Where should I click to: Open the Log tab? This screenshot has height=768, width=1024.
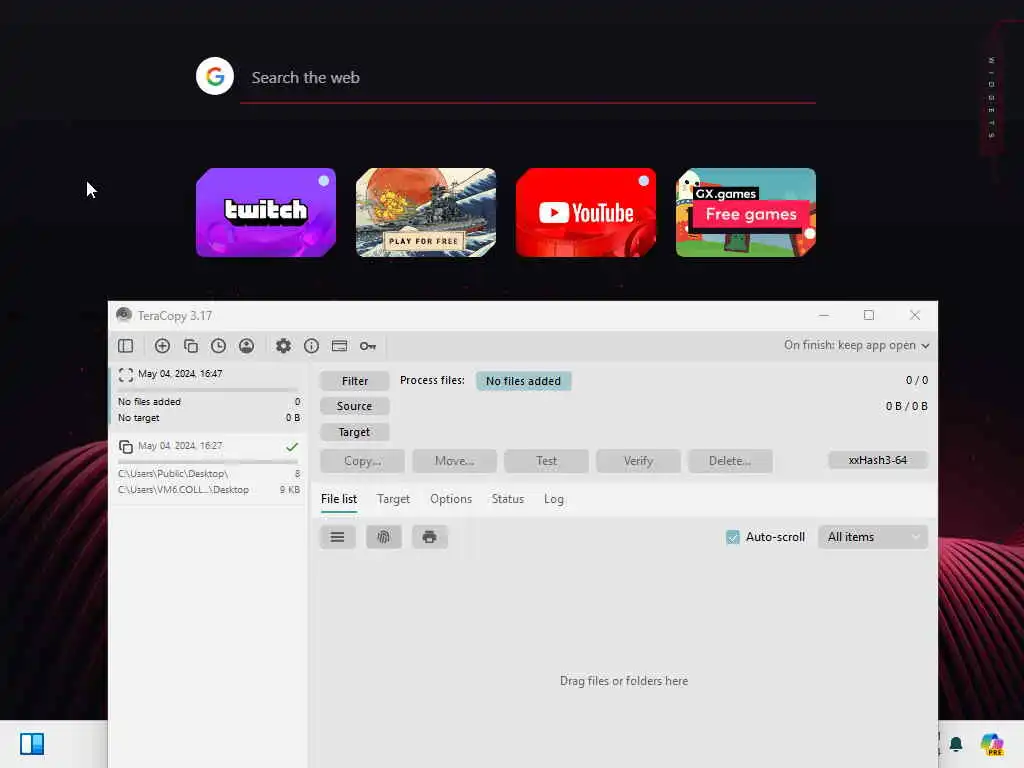(x=554, y=499)
